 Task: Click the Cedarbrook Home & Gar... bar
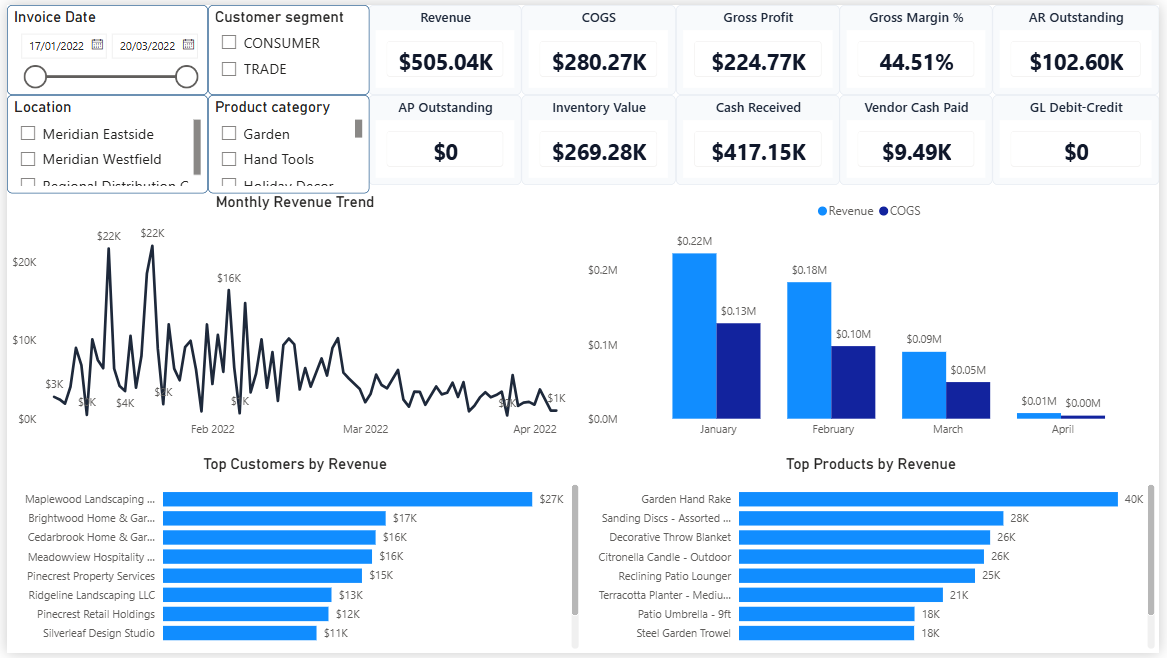point(269,537)
